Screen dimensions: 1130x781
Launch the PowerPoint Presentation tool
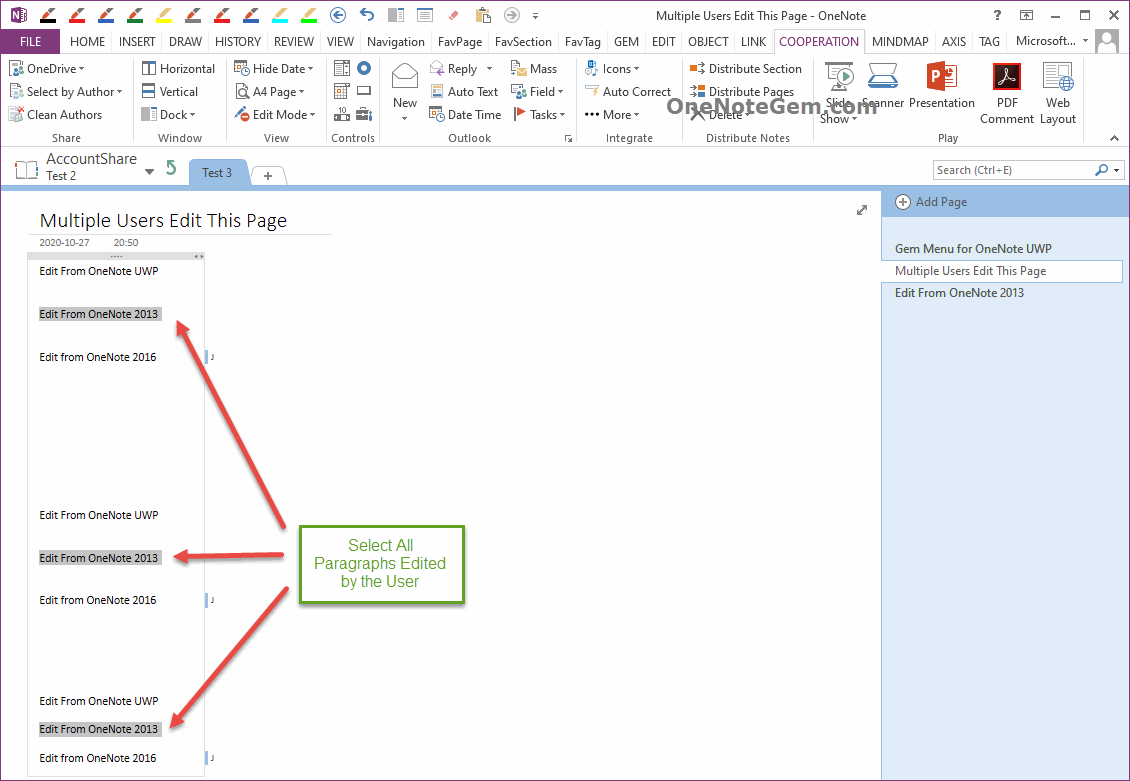coord(942,86)
